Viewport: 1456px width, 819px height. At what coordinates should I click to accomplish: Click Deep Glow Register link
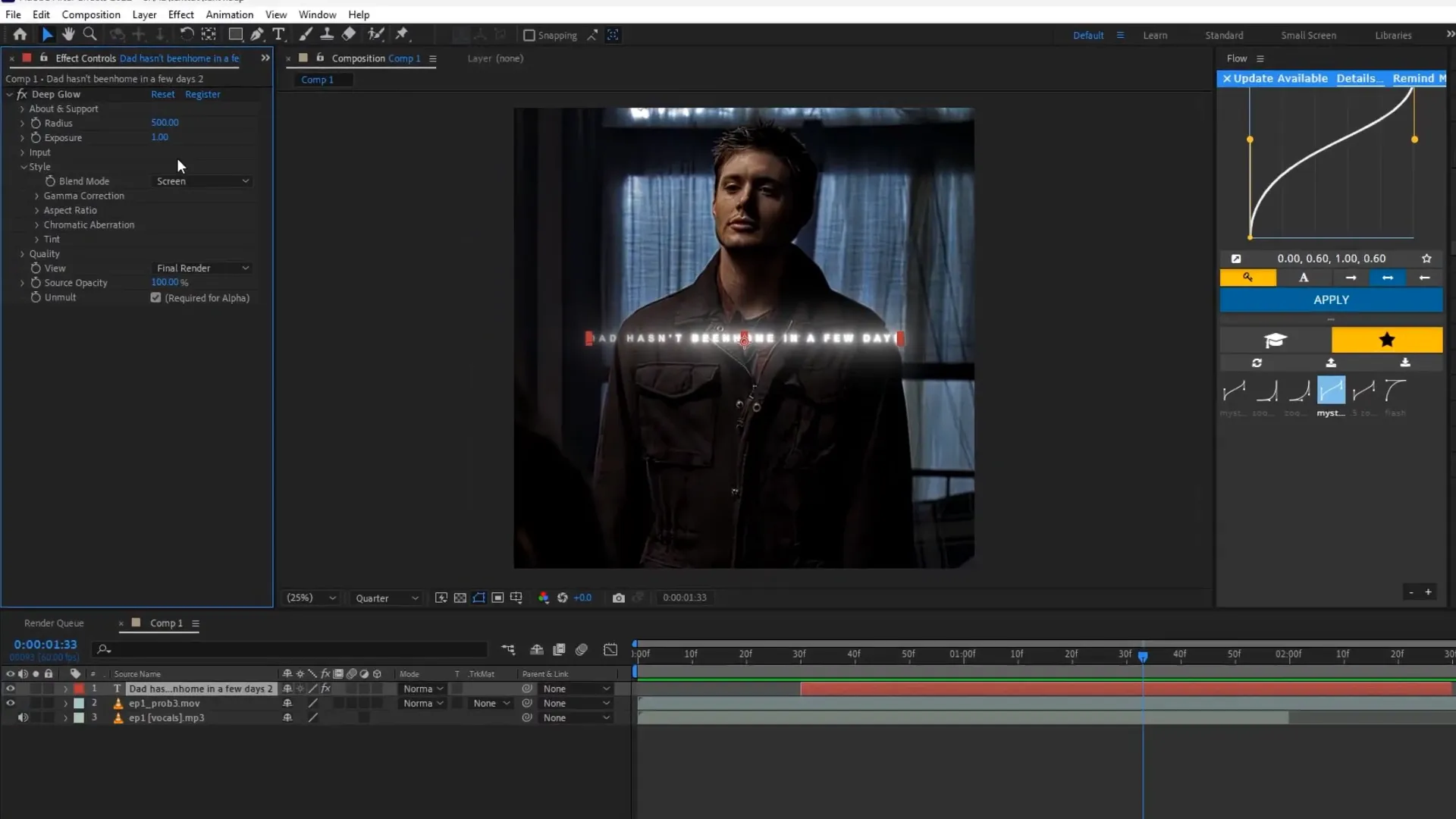pos(202,94)
